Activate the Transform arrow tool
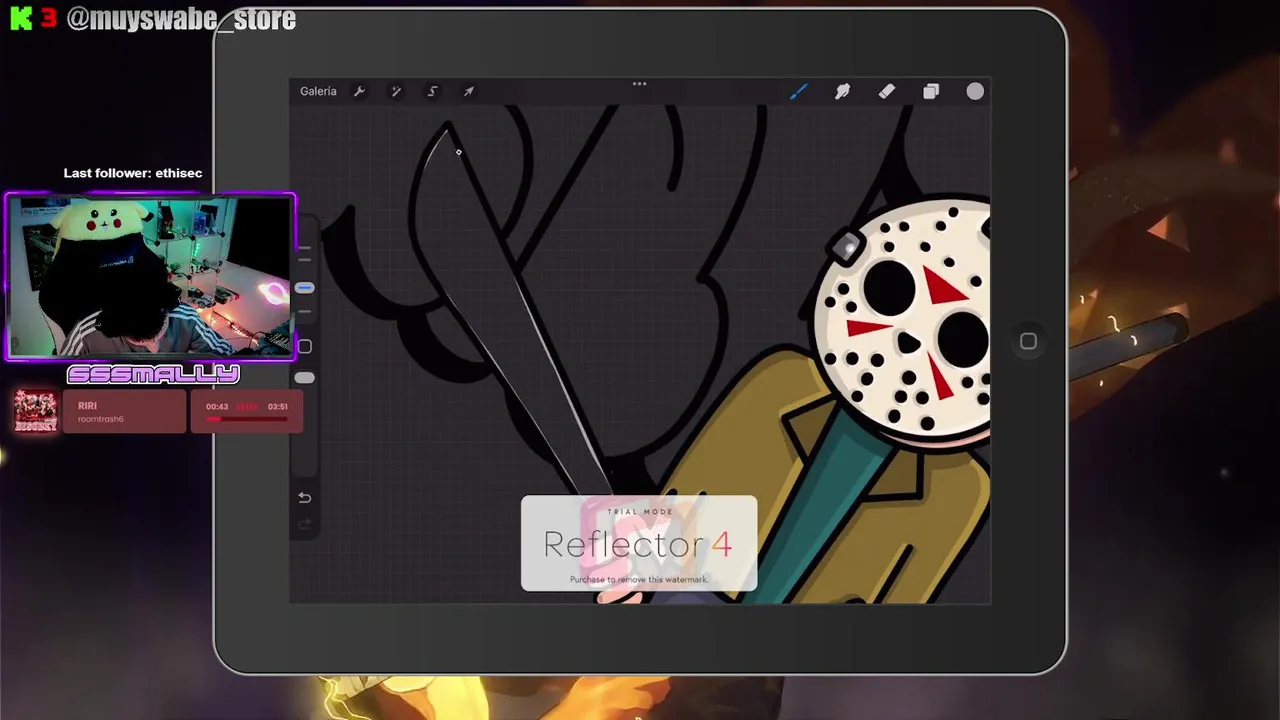 click(x=469, y=91)
